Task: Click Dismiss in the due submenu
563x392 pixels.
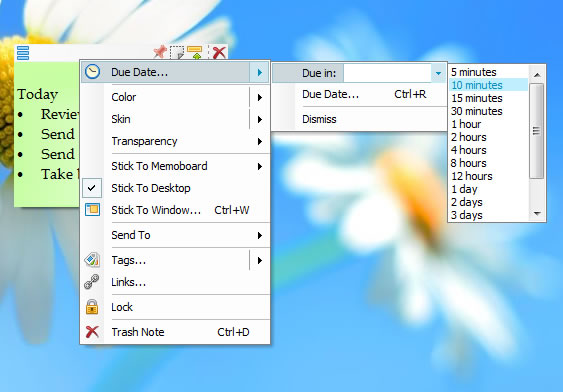Action: tap(359, 119)
